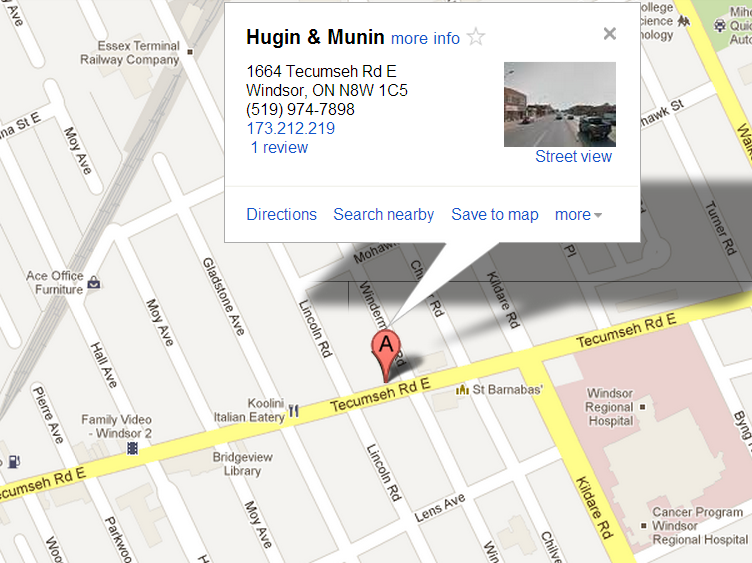Click Koolini Italian Eatery restaurant icon
This screenshot has width=752, height=563.
(294, 411)
